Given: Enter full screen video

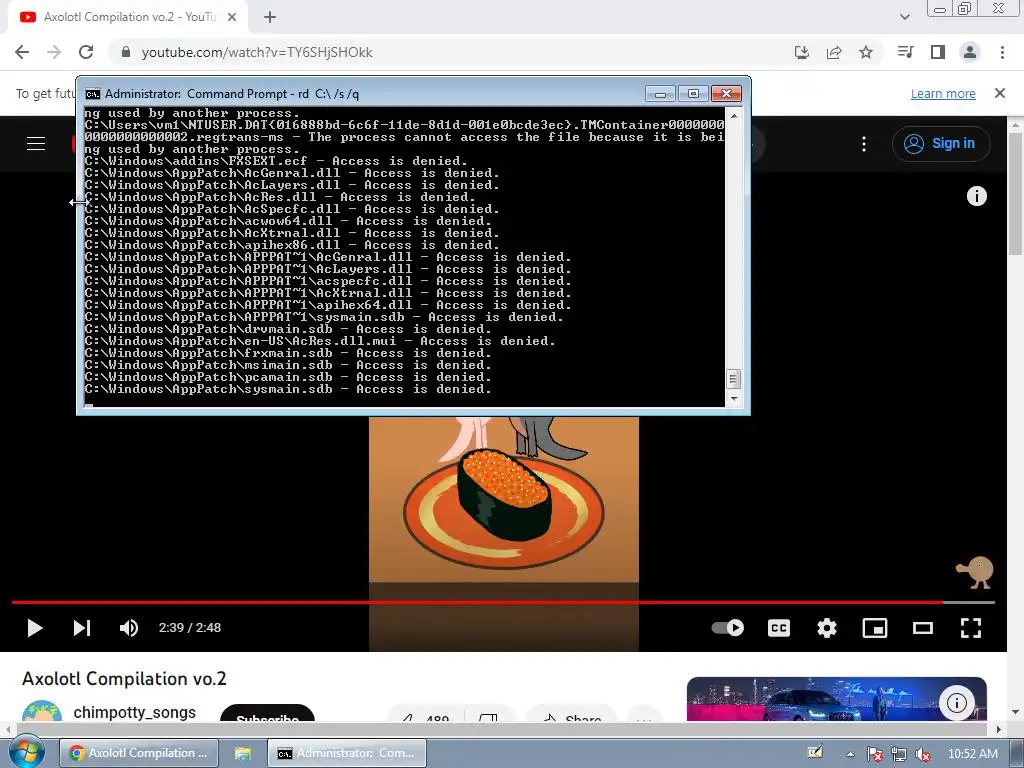Looking at the screenshot, I should (971, 628).
